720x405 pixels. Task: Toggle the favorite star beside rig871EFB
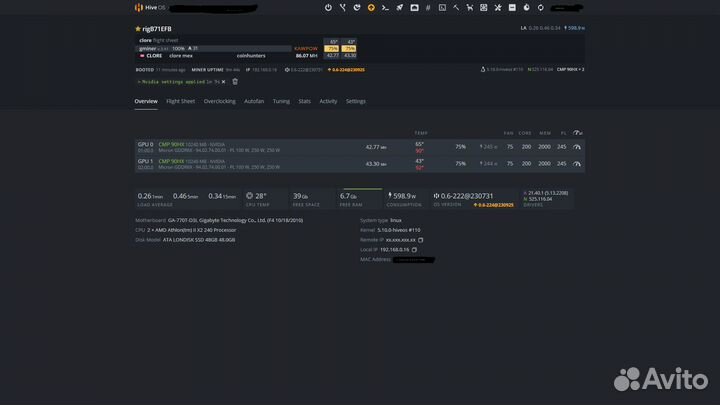pyautogui.click(x=138, y=28)
